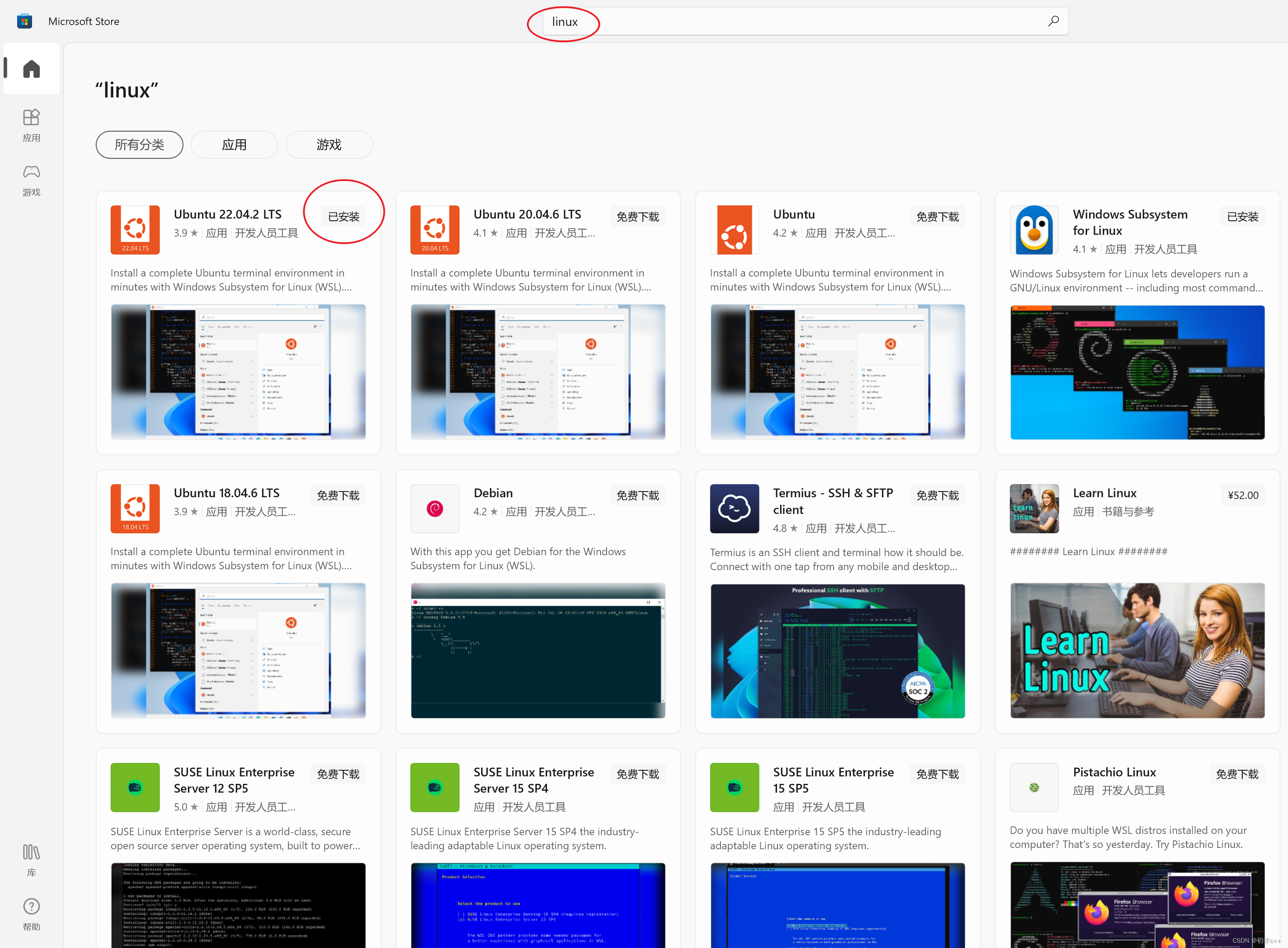Click 已安装 on Windows Subsystem for Linux
The height and width of the screenshot is (948, 1288).
[1243, 216]
